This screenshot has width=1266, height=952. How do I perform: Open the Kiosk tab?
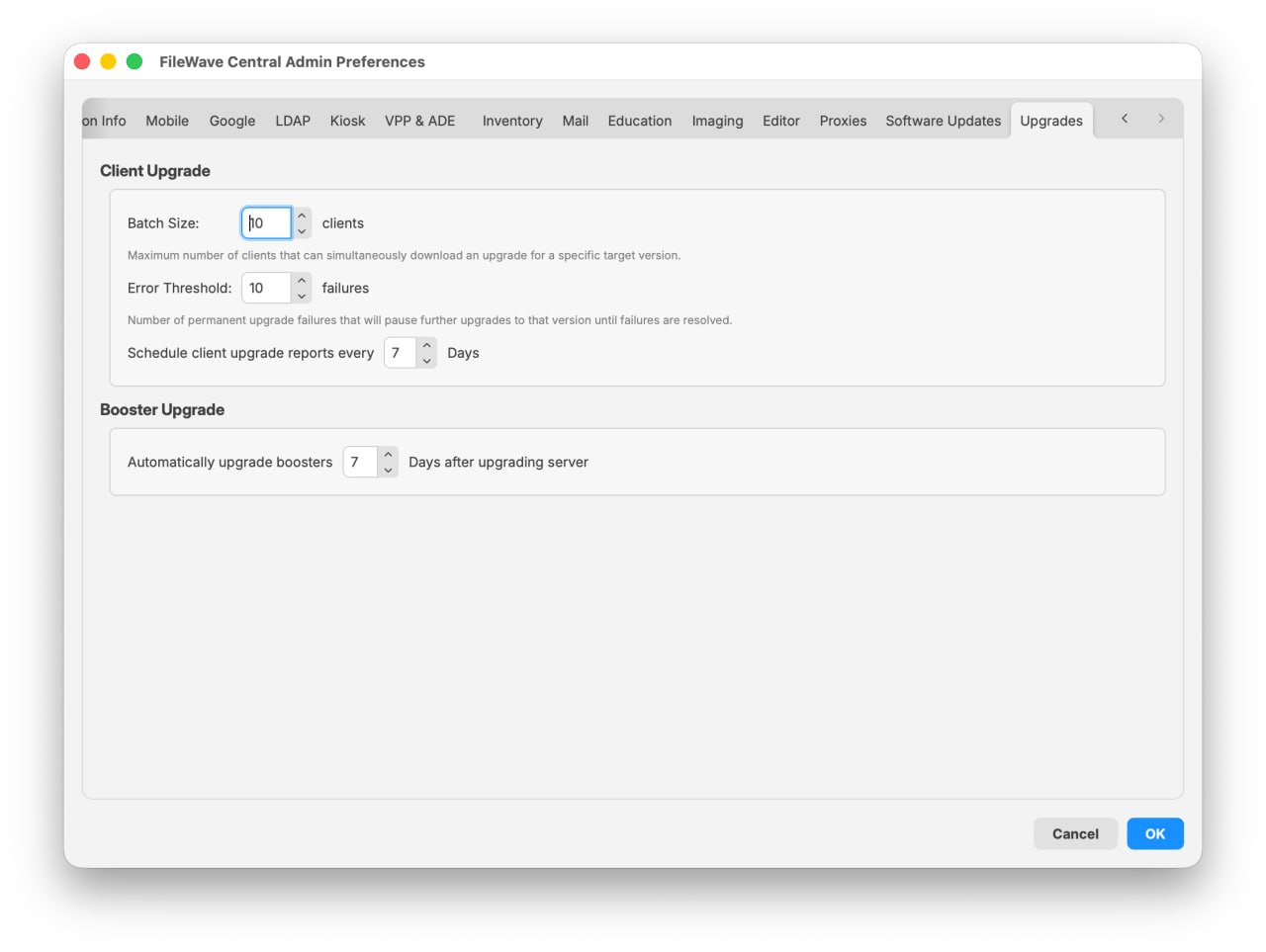347,121
